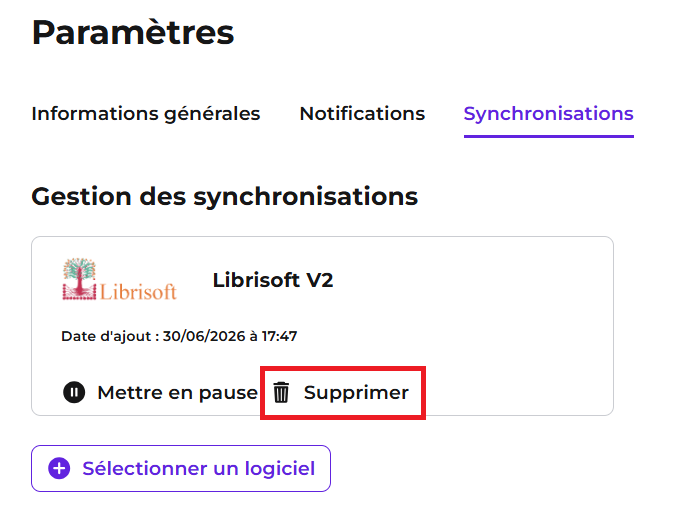Click the Paramètres page heading

(x=133, y=33)
